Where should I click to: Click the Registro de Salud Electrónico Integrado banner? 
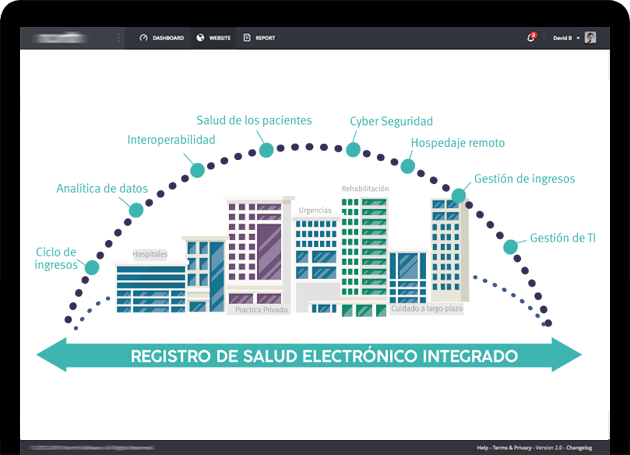(x=309, y=355)
